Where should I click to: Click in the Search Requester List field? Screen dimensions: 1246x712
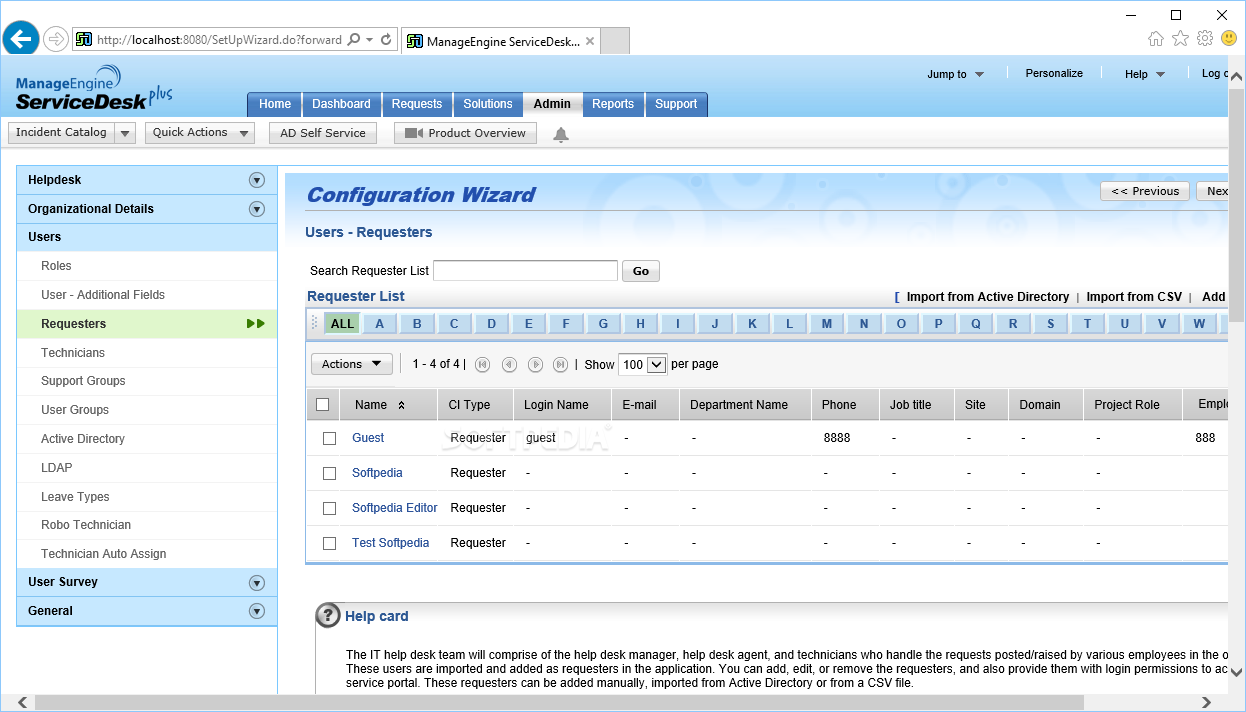click(x=525, y=270)
